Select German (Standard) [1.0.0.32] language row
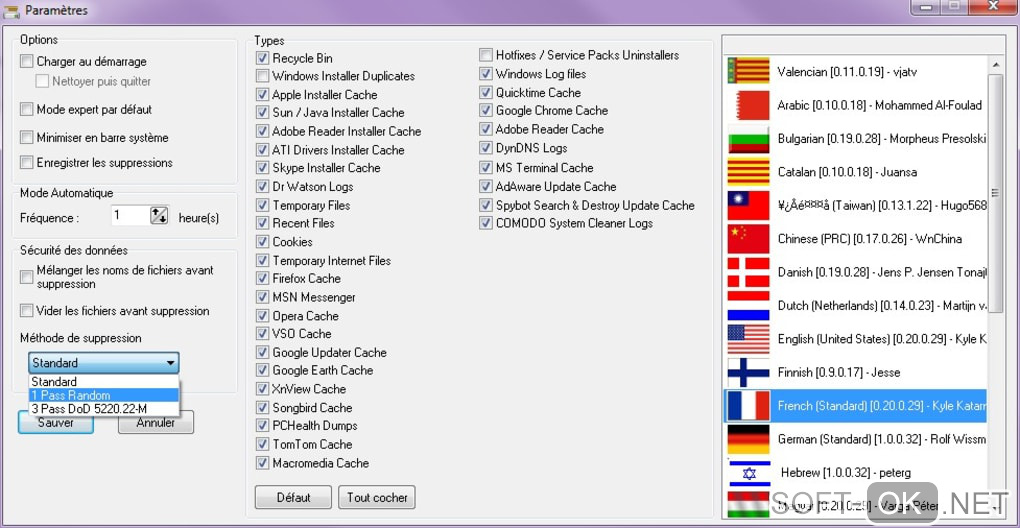Screen dimensions: 1020x528 tap(855, 439)
